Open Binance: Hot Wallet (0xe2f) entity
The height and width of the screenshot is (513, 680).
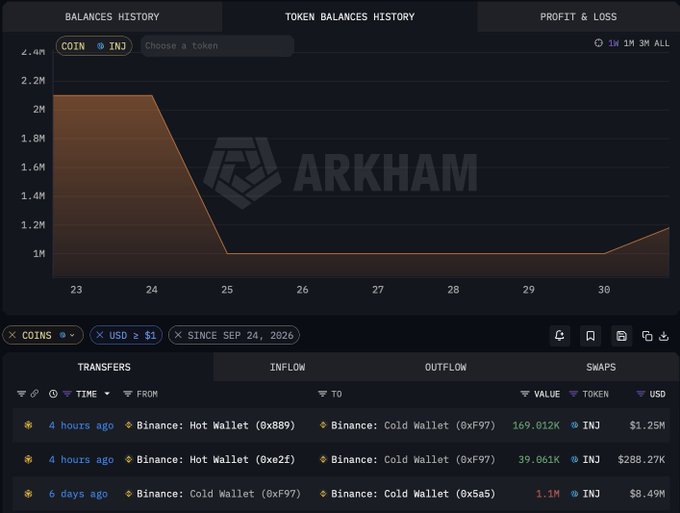(216, 460)
